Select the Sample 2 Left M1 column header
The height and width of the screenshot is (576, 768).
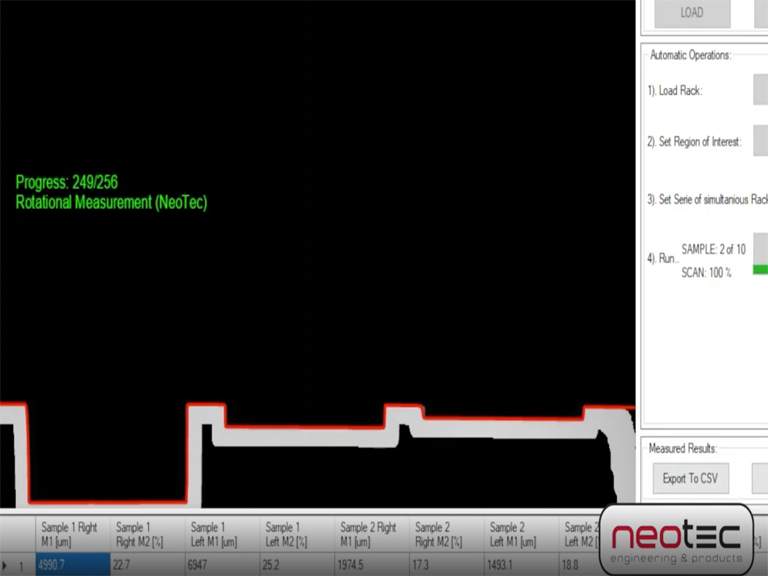pos(520,534)
